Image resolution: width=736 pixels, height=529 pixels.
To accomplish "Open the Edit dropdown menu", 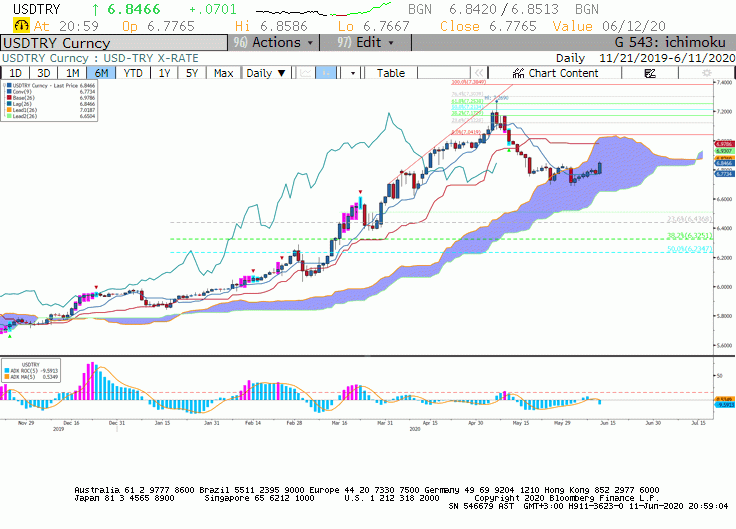I will click(366, 43).
